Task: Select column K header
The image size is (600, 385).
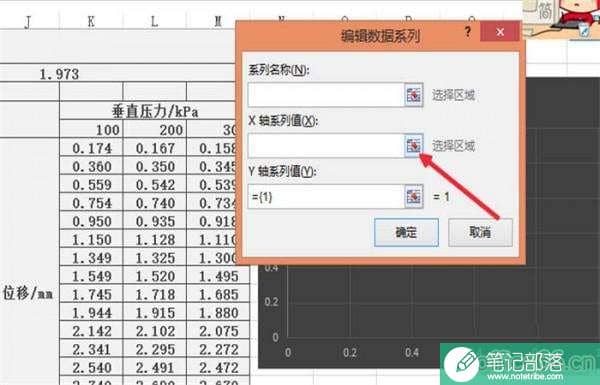Action: pyautogui.click(x=91, y=21)
